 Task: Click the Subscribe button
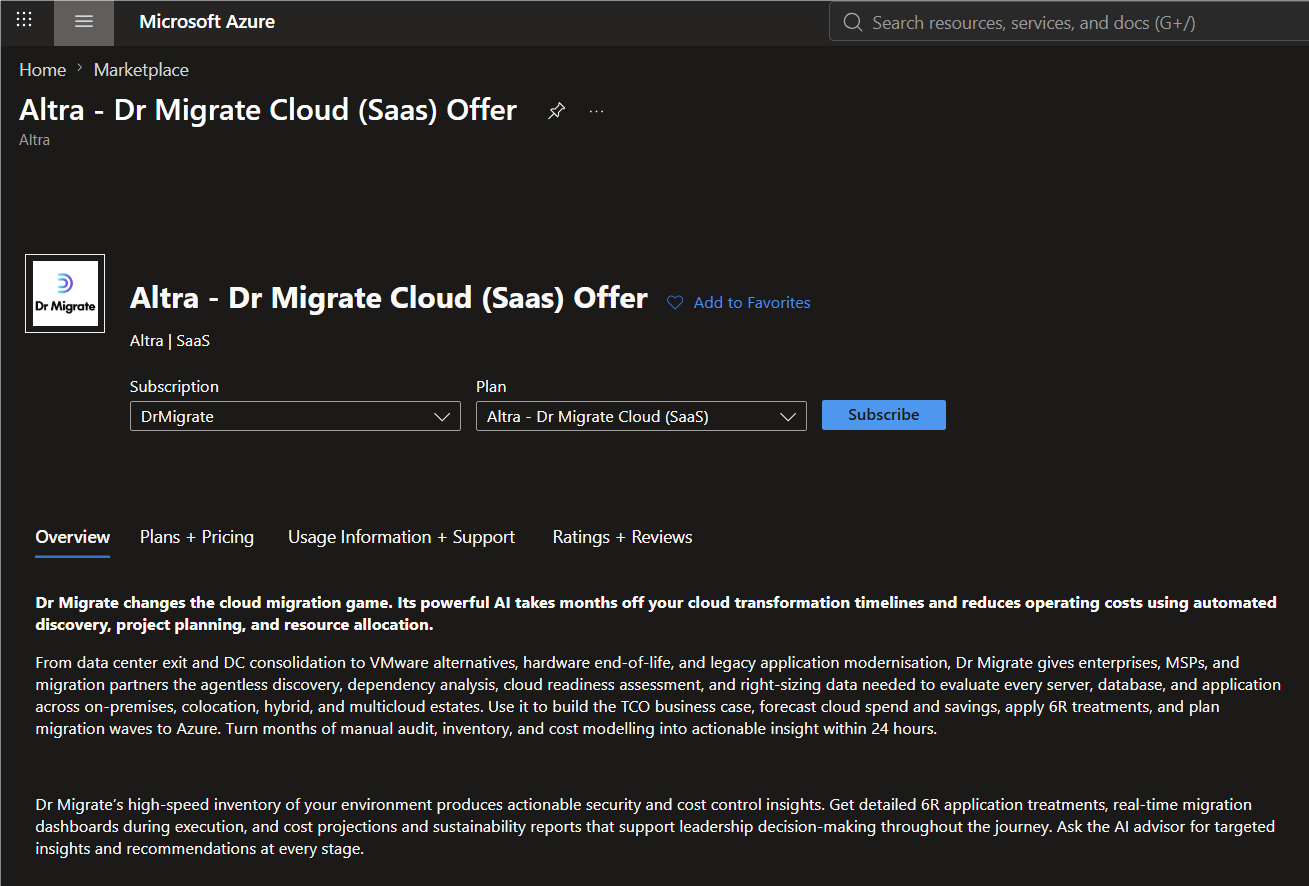(884, 415)
